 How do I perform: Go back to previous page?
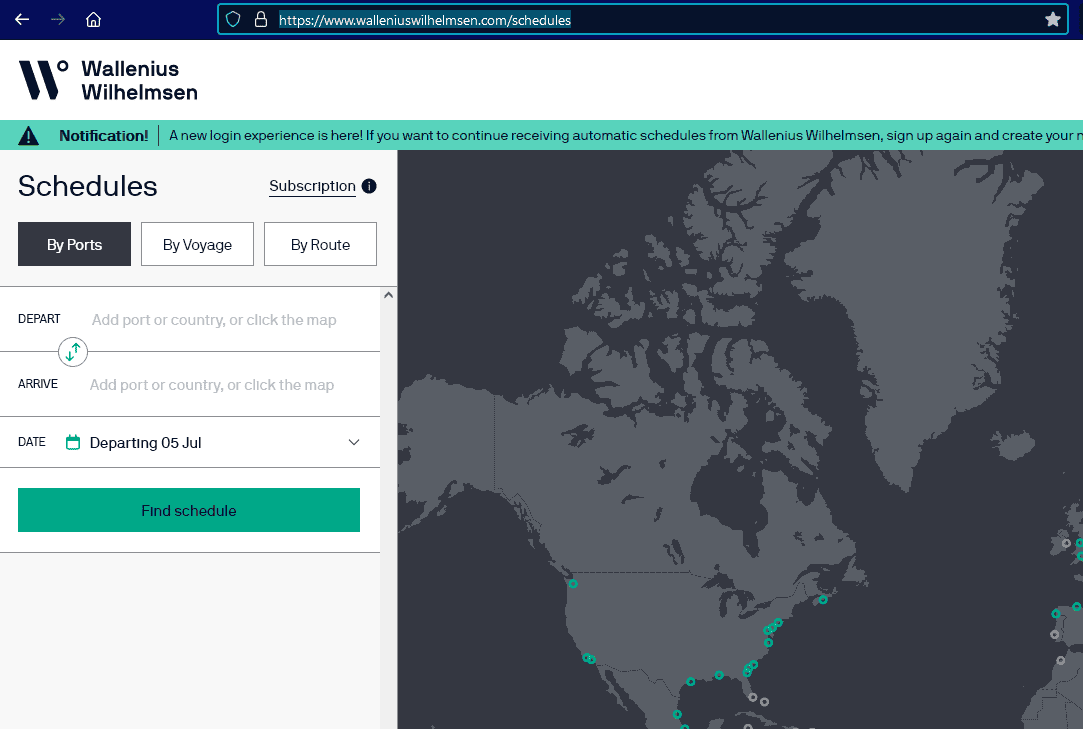[22, 19]
